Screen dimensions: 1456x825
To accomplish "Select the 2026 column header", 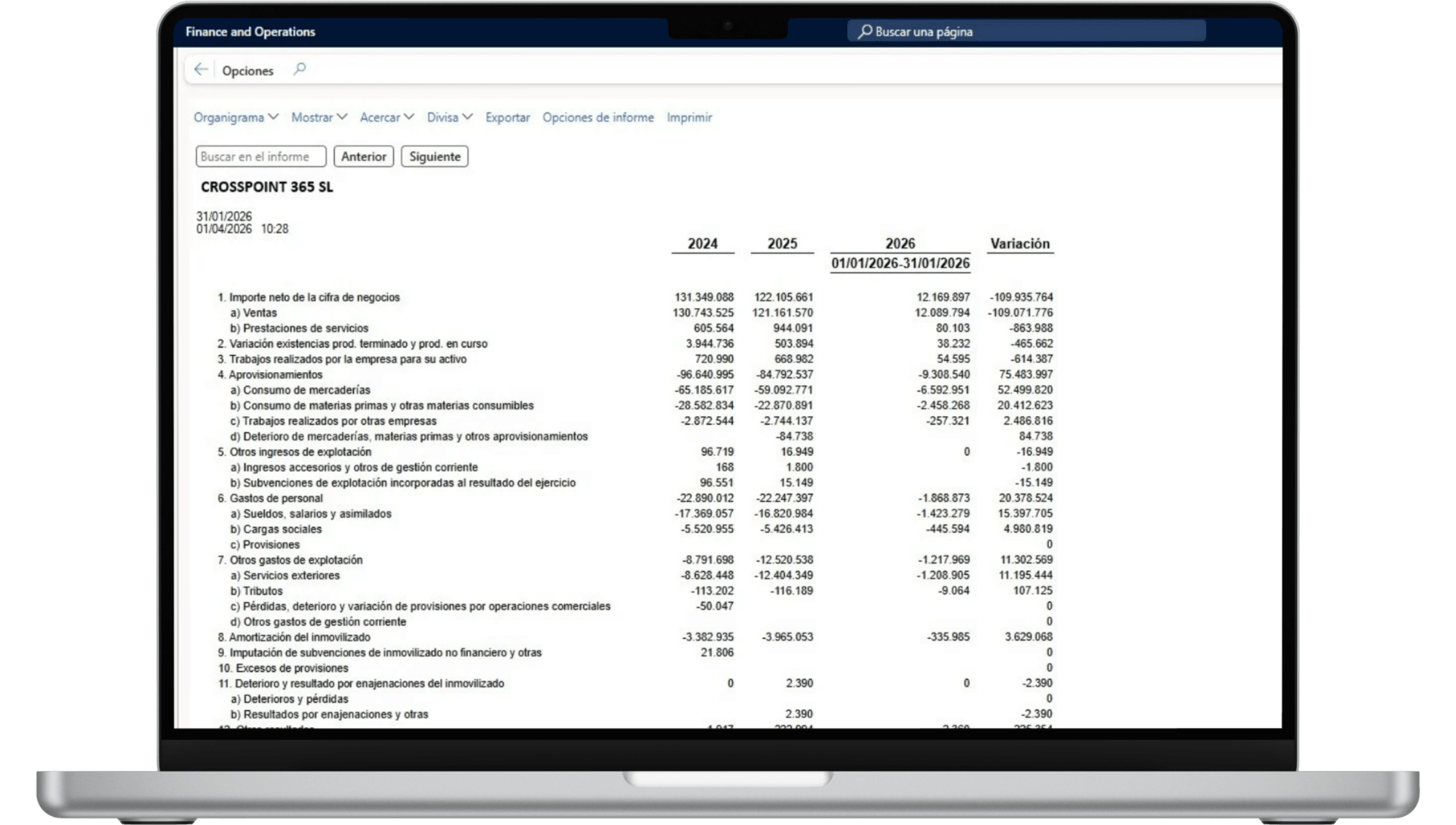I will click(900, 244).
